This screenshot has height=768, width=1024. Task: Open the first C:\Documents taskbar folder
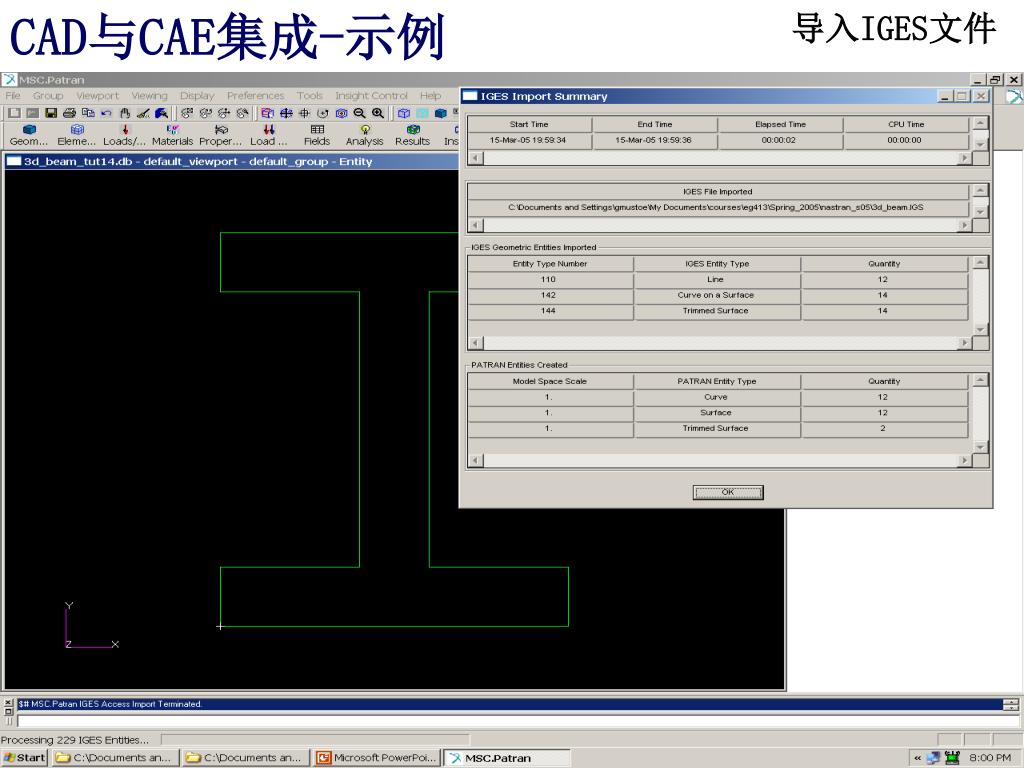(x=114, y=758)
